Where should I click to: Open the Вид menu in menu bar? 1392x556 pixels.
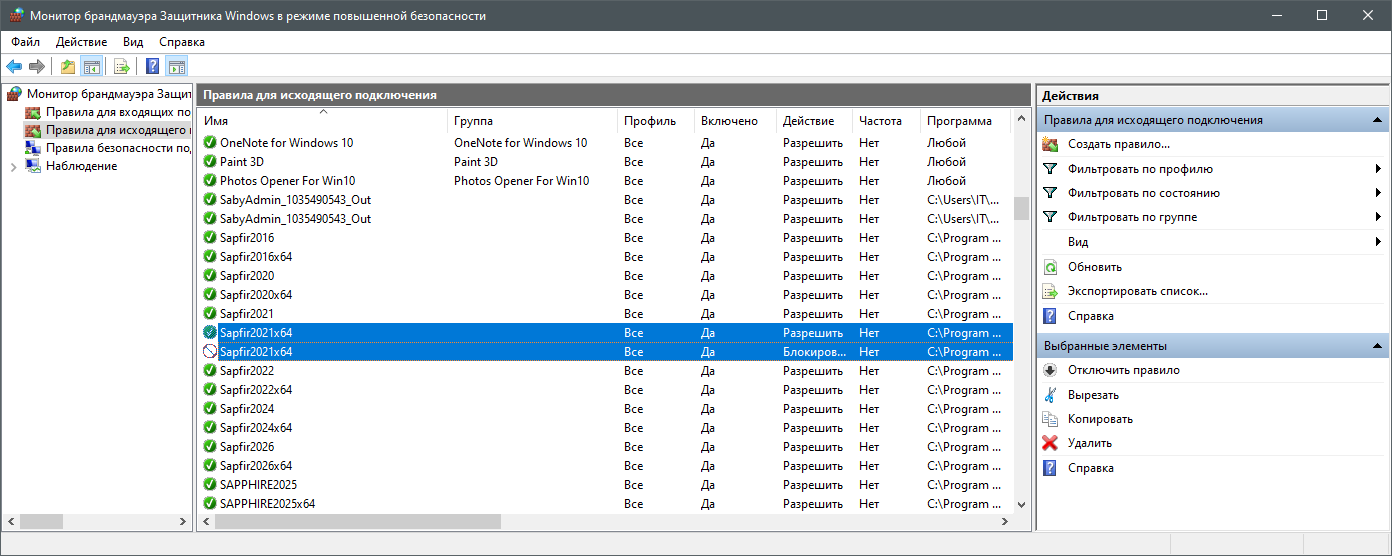(133, 42)
